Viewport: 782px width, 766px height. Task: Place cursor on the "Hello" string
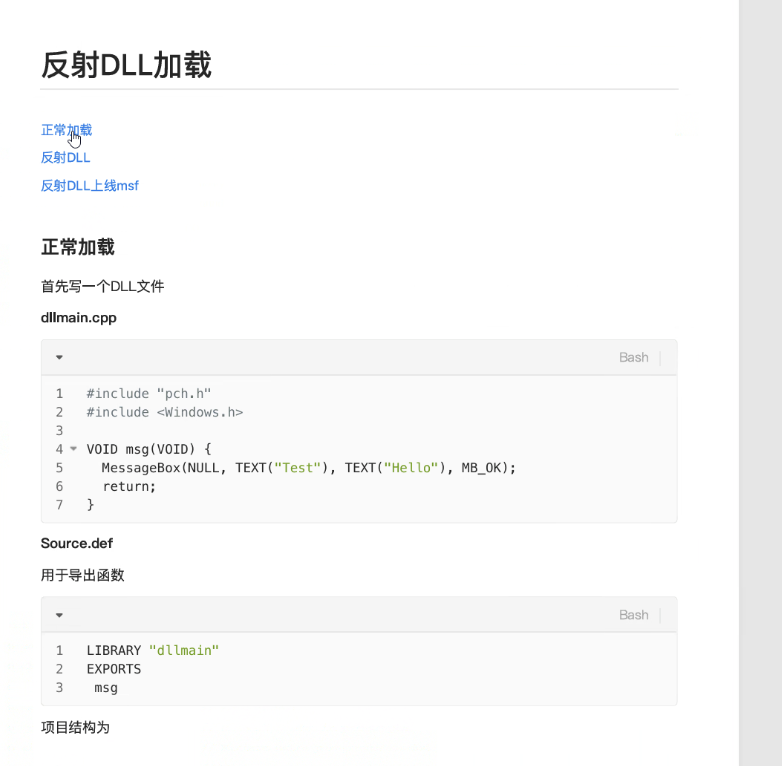[411, 468]
